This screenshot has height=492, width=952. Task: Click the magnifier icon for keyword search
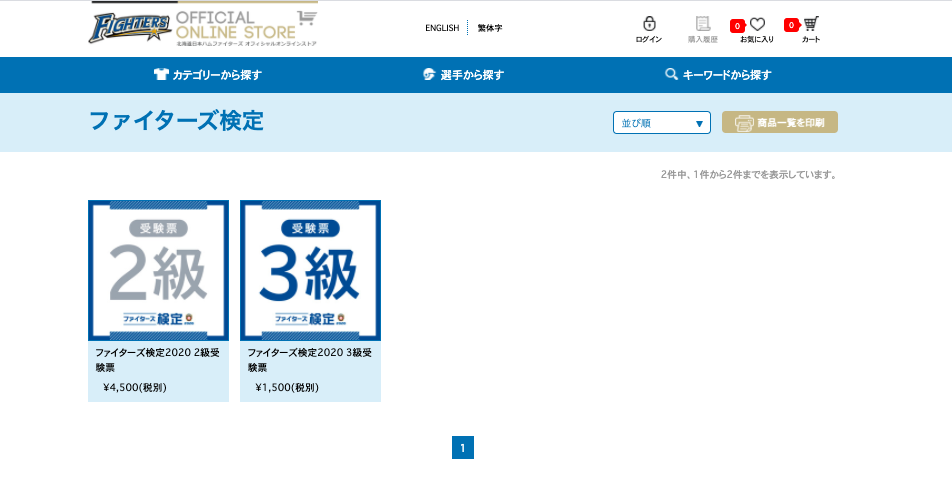[x=671, y=75]
